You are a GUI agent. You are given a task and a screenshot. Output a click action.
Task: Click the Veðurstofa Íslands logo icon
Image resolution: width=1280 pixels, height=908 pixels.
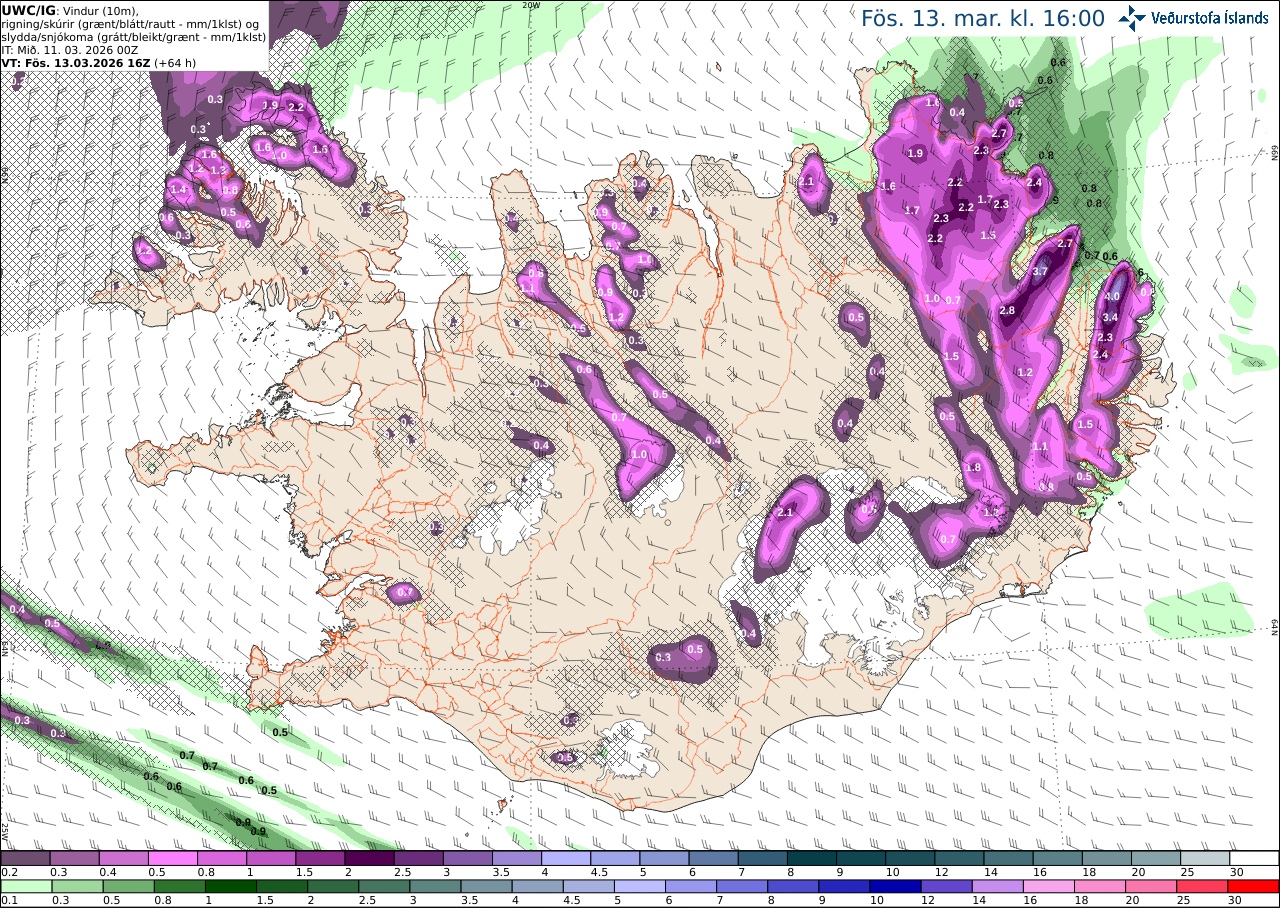tap(1133, 17)
